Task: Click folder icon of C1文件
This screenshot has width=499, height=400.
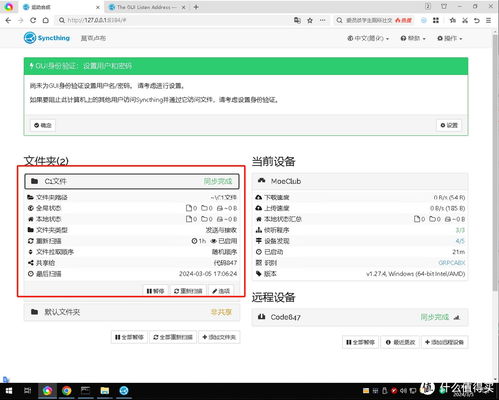Action: (x=34, y=181)
